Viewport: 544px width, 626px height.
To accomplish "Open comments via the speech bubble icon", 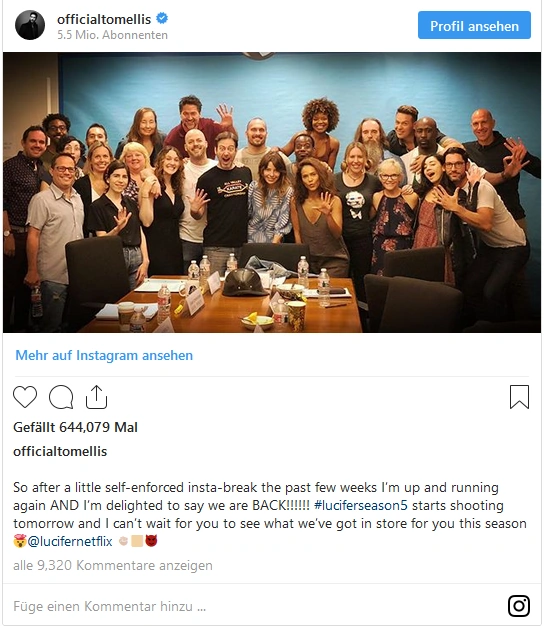I will click(61, 397).
